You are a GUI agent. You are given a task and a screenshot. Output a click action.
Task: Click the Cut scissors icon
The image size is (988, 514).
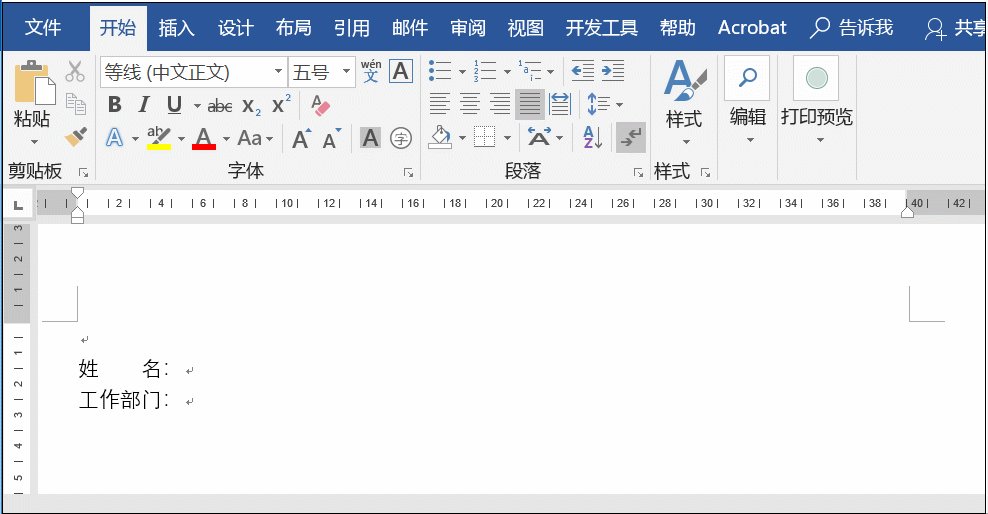[x=75, y=72]
